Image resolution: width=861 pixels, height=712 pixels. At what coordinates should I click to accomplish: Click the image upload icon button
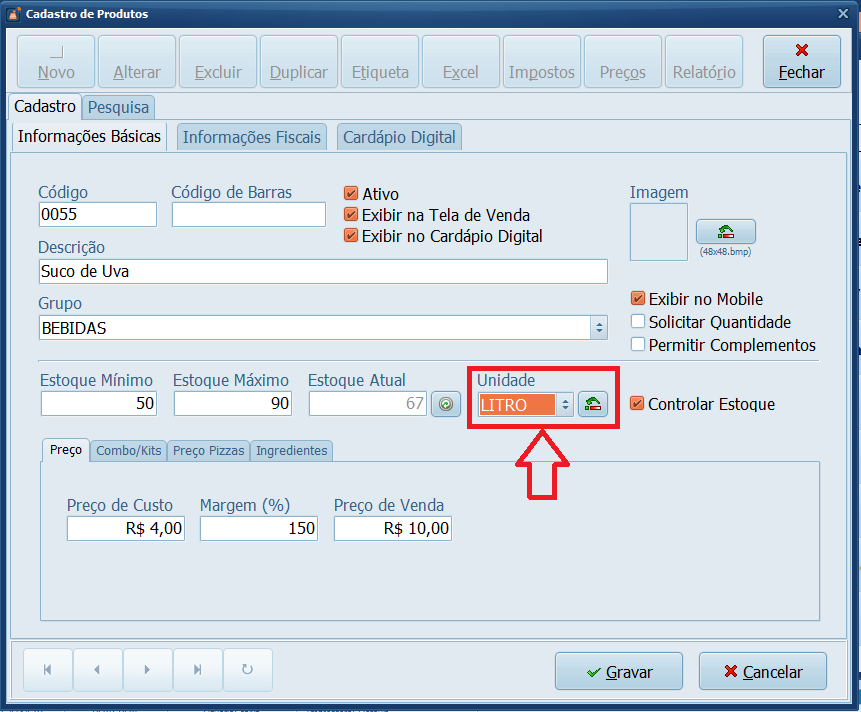725,232
